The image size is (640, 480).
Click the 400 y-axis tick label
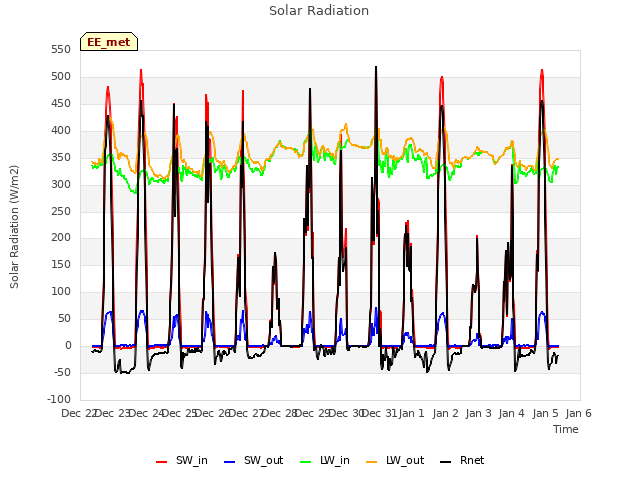point(61,131)
